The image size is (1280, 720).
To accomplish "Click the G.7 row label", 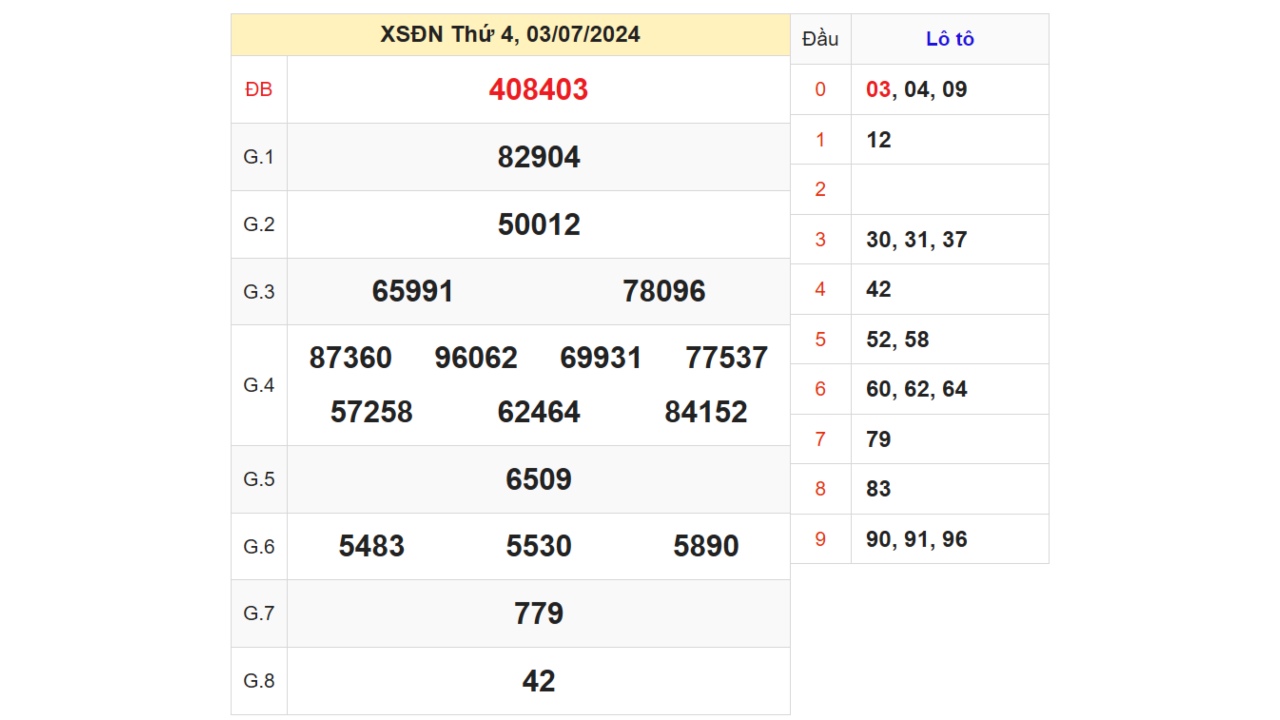I will (259, 613).
